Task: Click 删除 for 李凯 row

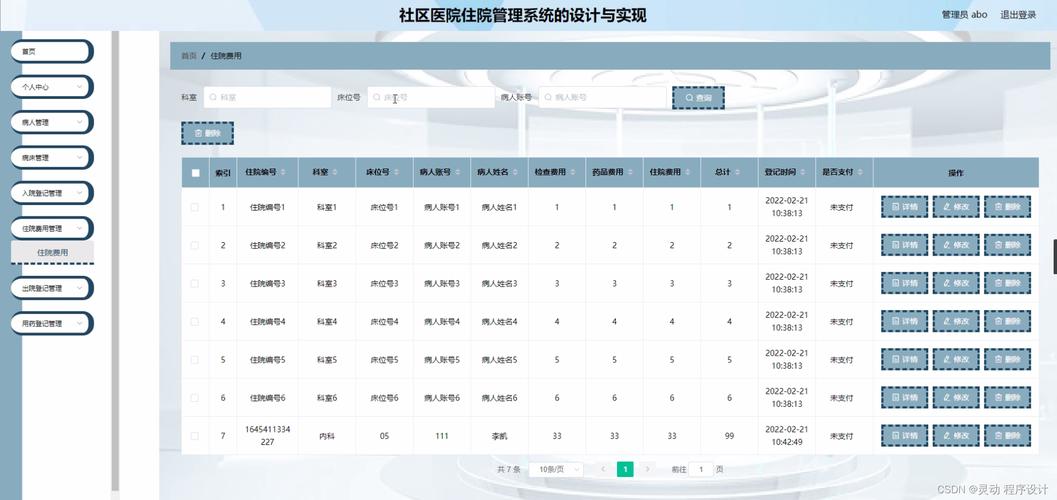Action: (x=1007, y=436)
